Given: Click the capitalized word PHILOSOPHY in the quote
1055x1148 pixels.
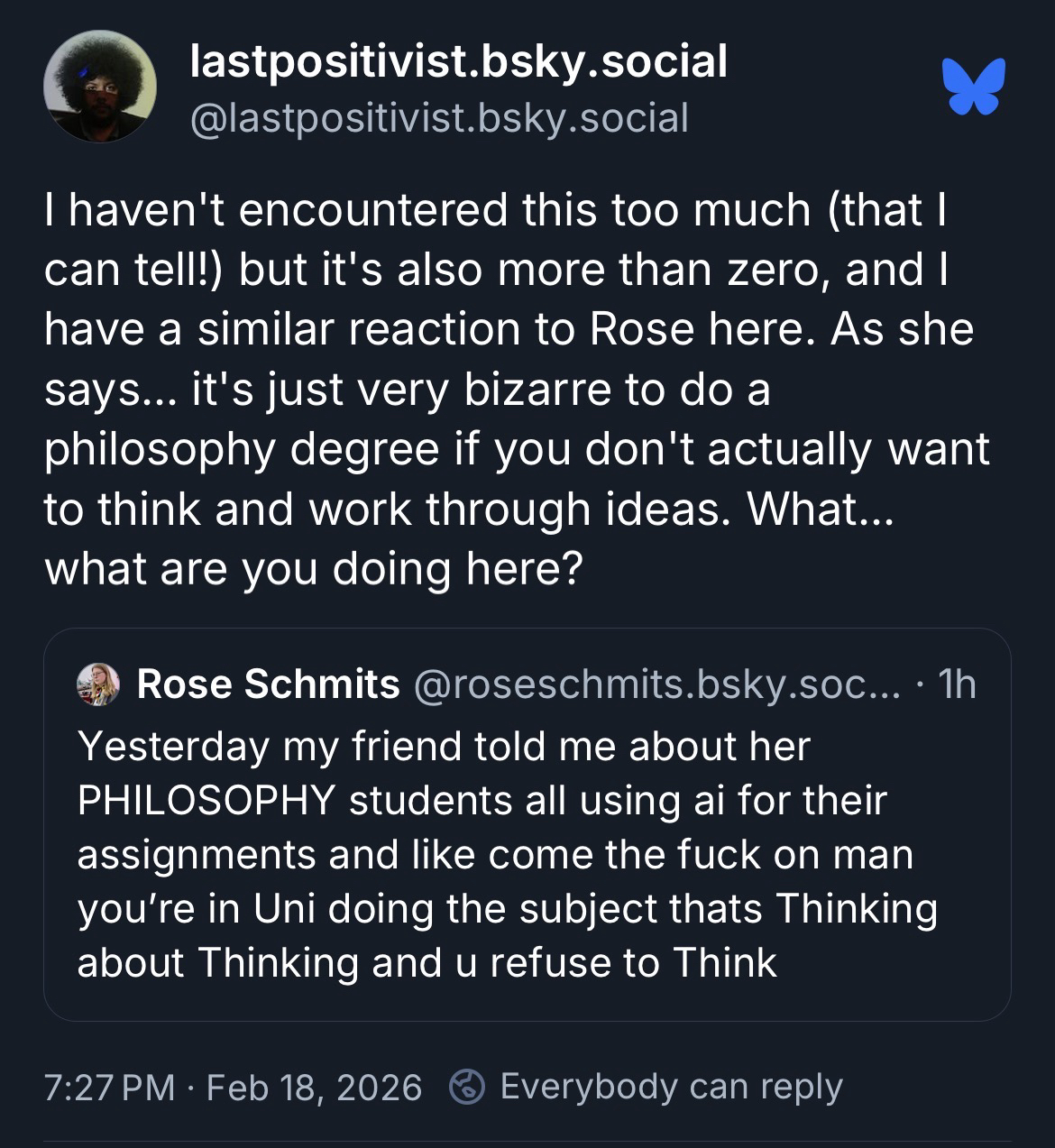Looking at the screenshot, I should coord(206,801).
